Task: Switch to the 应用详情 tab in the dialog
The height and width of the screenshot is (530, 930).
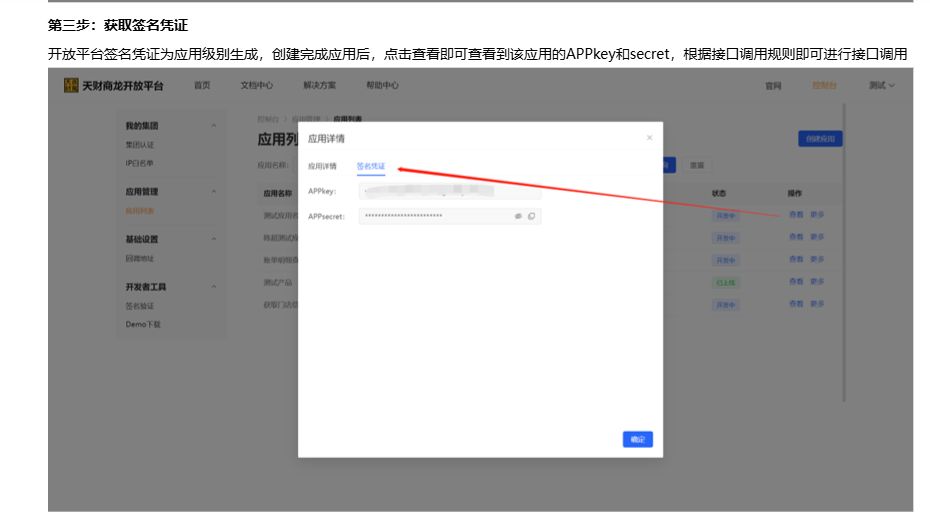Action: (x=322, y=166)
